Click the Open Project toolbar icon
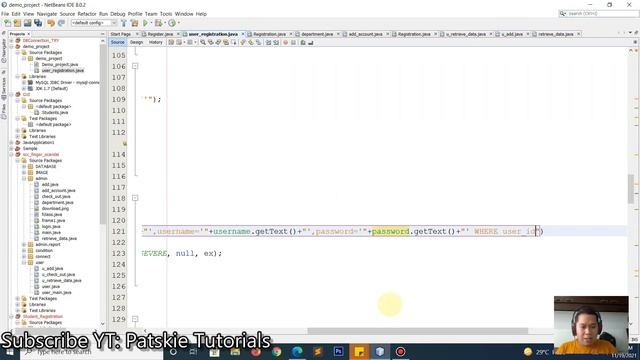This screenshot has height=360, width=640. [x=27, y=23]
